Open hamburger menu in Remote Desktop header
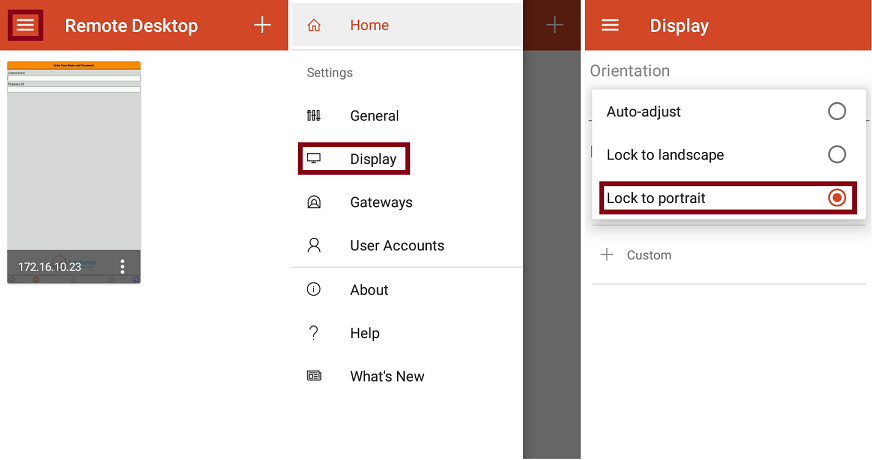872x460 pixels. [25, 25]
